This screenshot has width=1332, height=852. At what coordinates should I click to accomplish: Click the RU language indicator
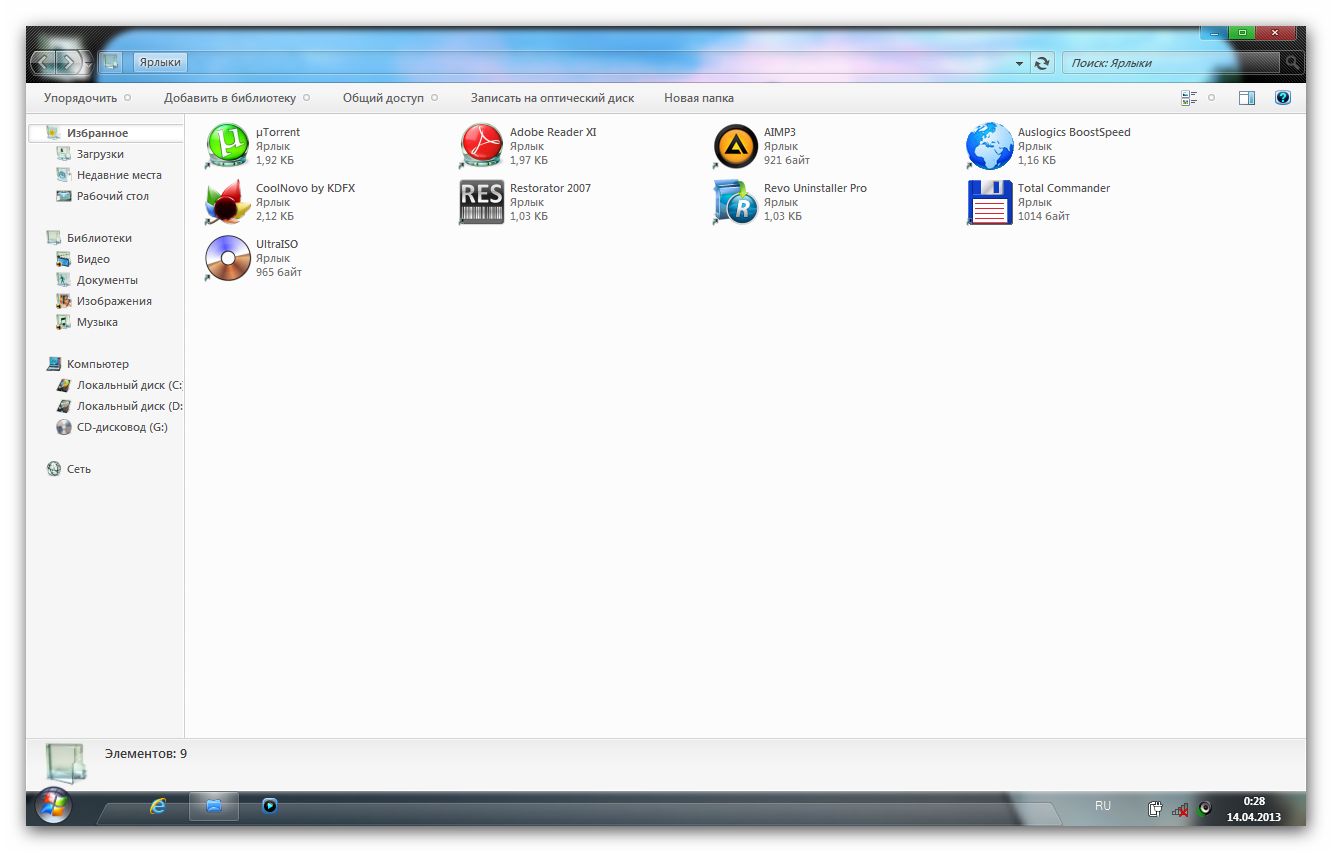tap(1103, 806)
